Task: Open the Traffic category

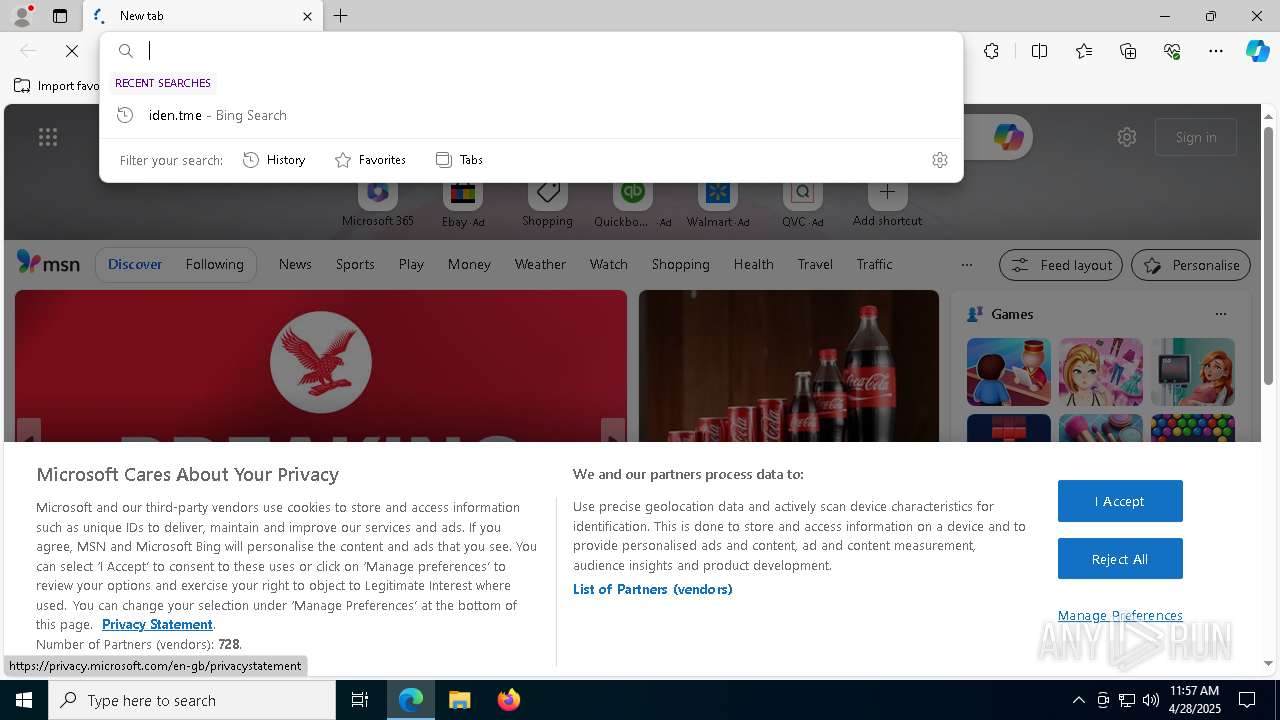Action: (874, 264)
